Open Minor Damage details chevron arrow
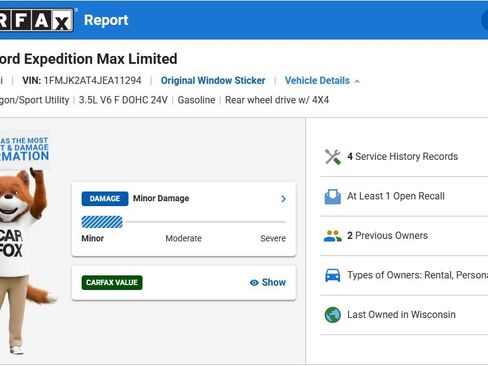The image size is (488, 366). 283,199
